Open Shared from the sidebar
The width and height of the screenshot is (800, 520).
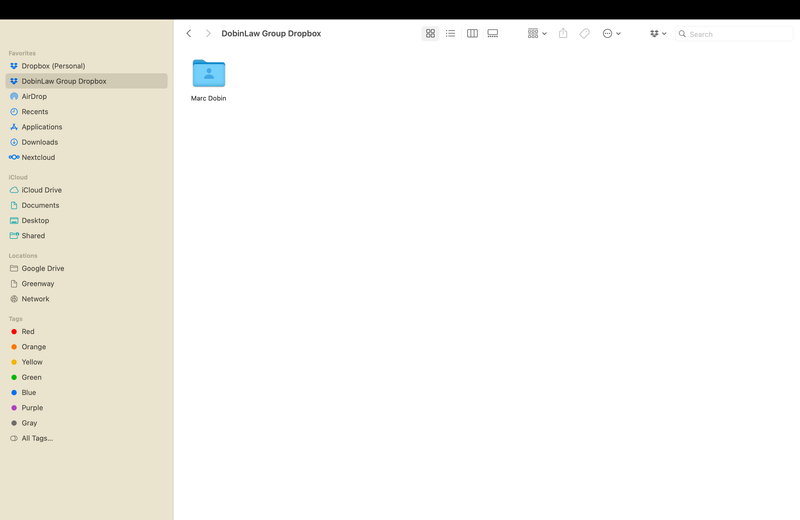click(87, 236)
